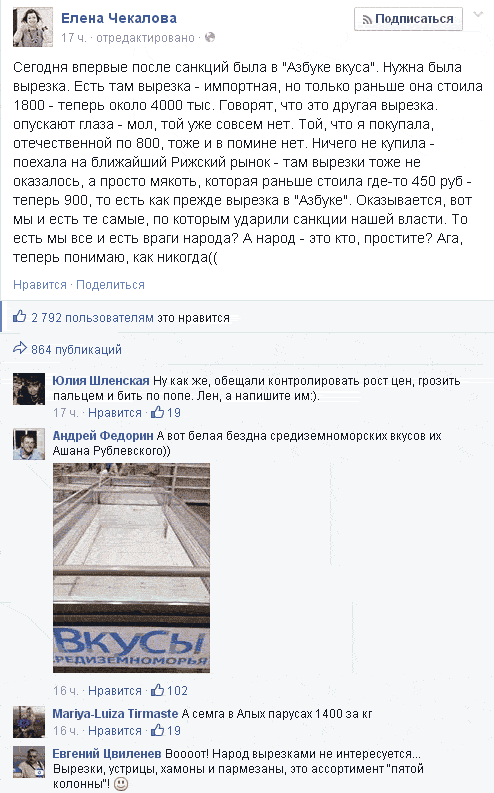
Task: Open author name link Елена Чекалова
Action: [119, 18]
